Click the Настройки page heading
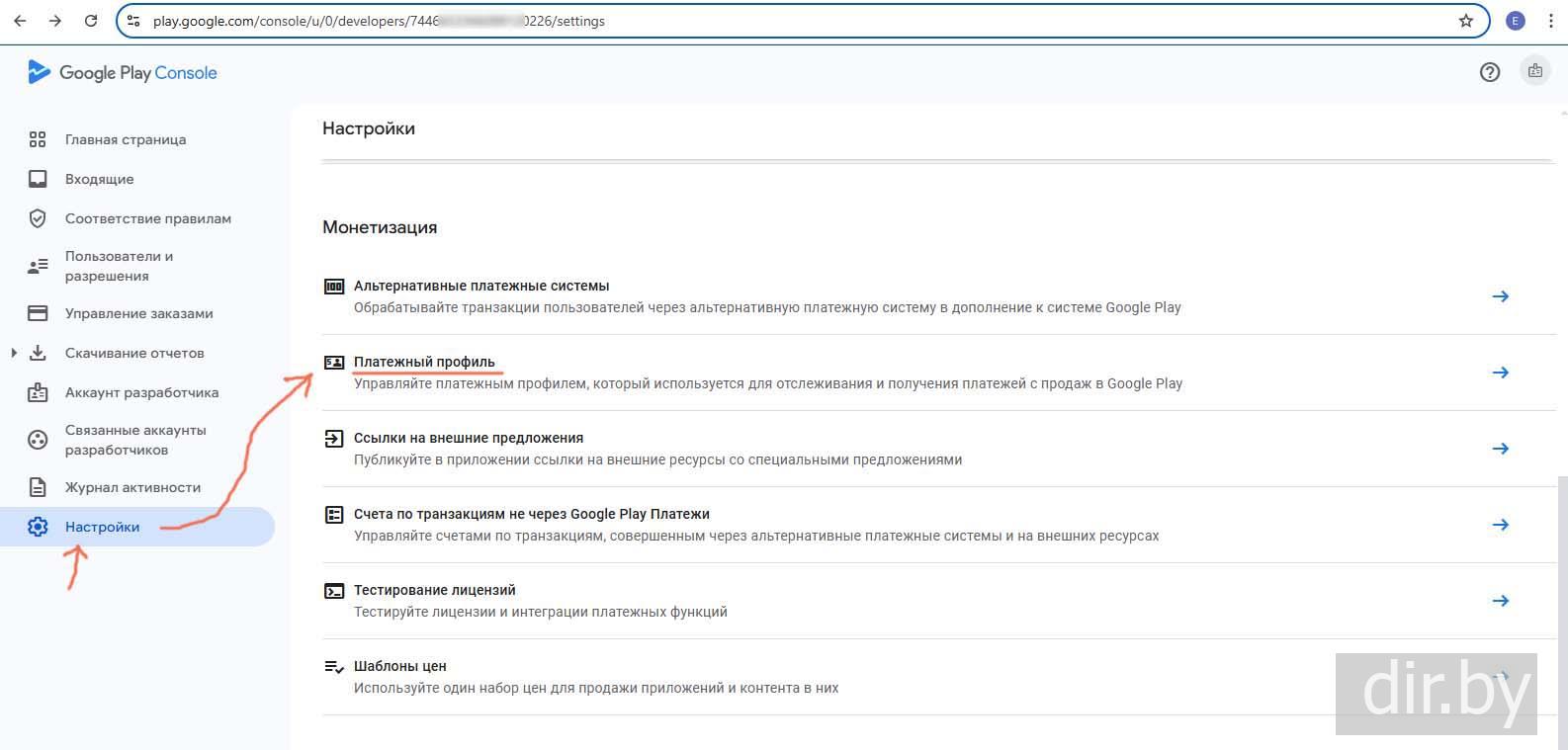Screen dimensions: 1568x750 (x=369, y=128)
